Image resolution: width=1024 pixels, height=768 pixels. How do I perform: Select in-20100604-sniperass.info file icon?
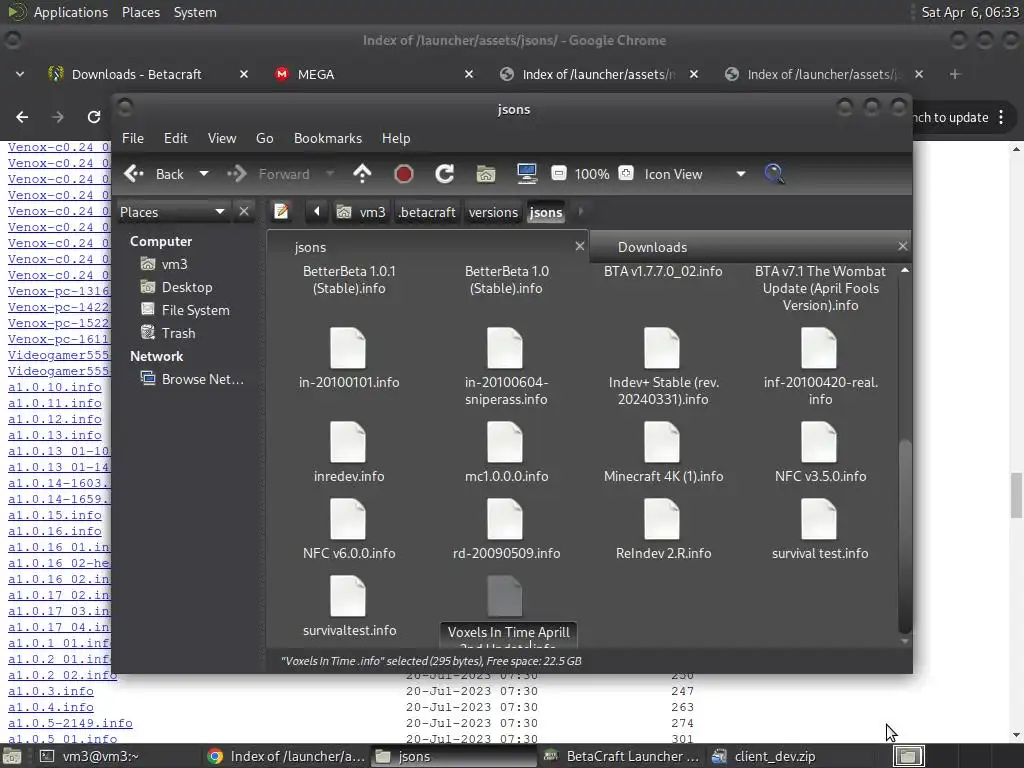(505, 347)
